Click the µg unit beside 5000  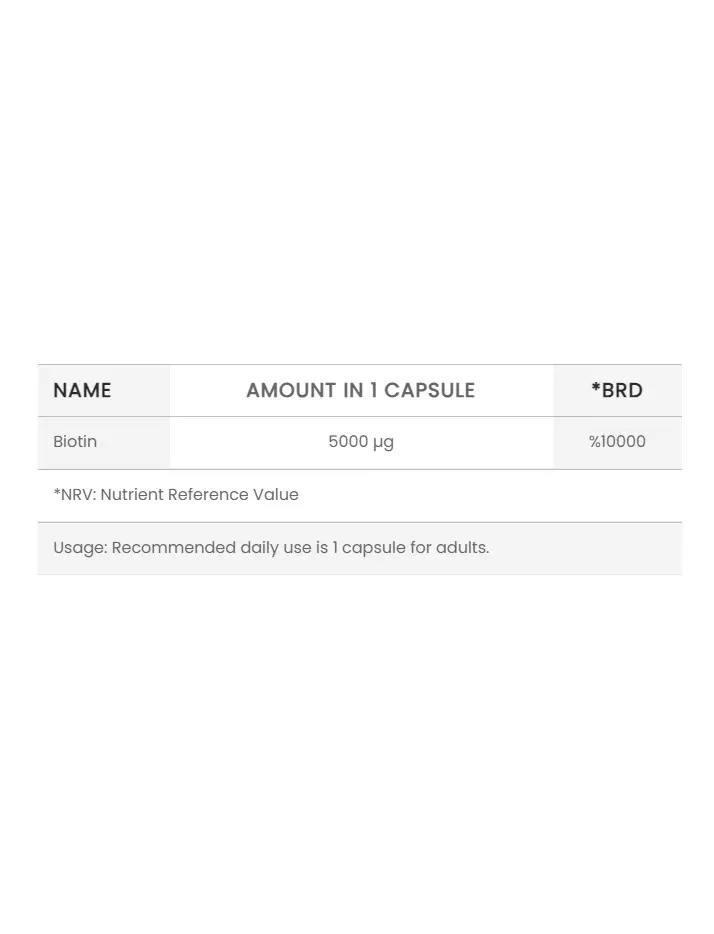(383, 444)
